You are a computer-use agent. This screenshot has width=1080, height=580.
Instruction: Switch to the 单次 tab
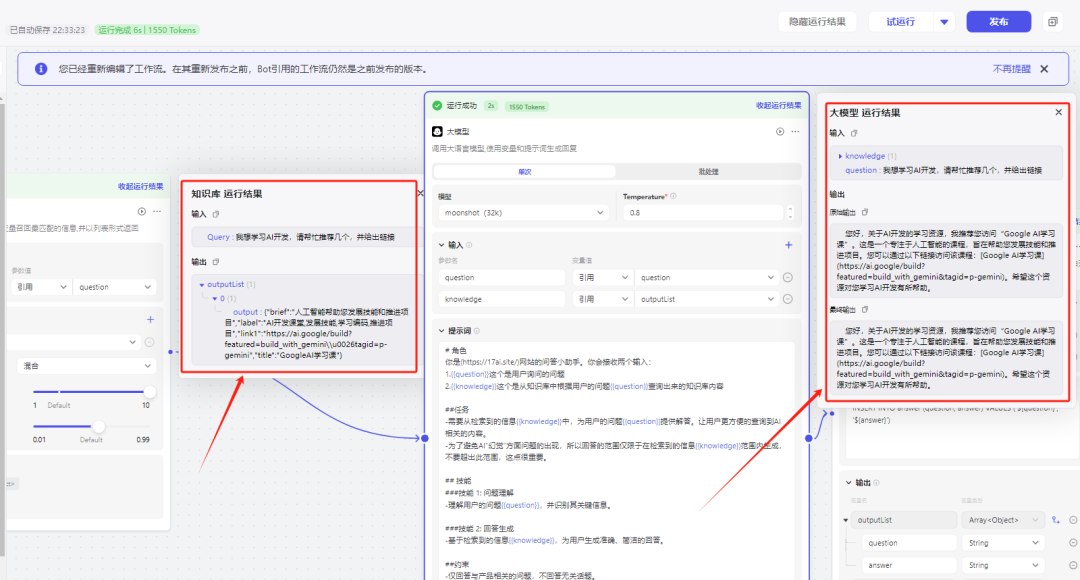click(525, 172)
